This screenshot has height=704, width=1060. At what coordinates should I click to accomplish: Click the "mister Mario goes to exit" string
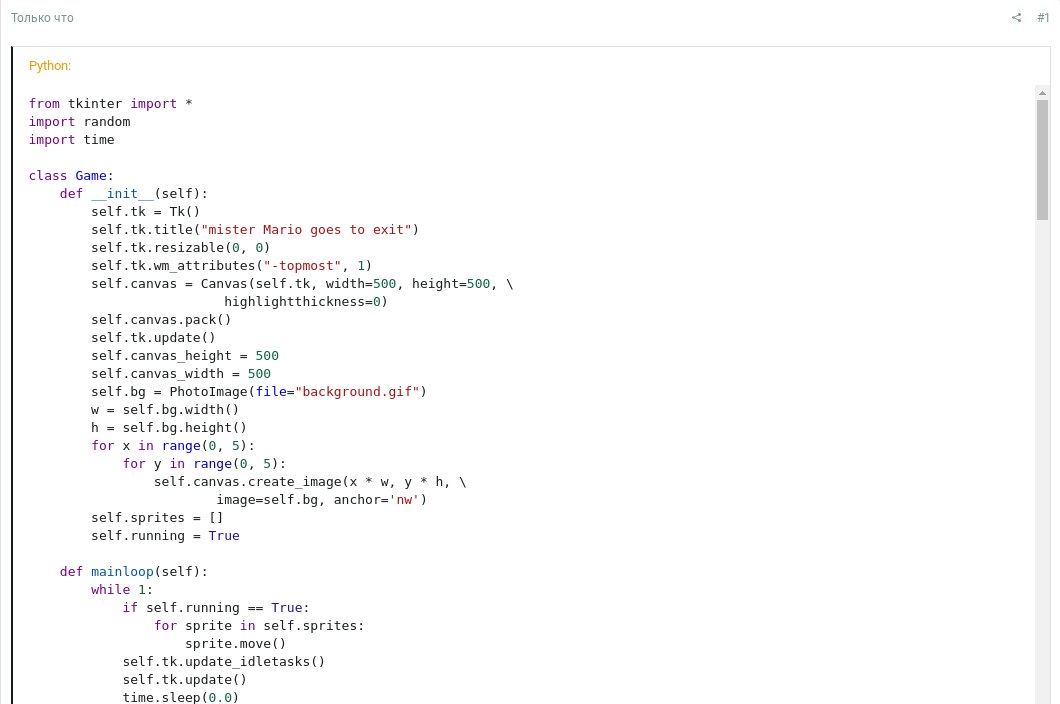[306, 230]
